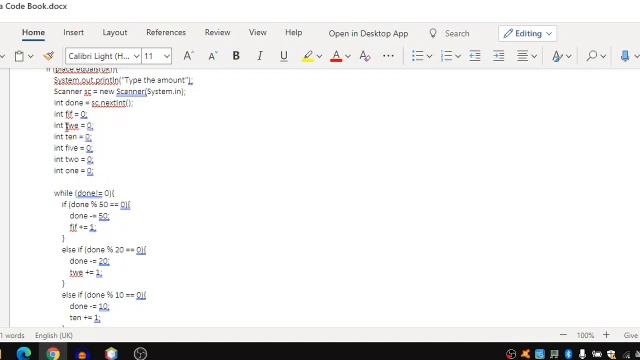This screenshot has width=640, height=360.
Task: Expand Find options arrow
Action: 603,56
